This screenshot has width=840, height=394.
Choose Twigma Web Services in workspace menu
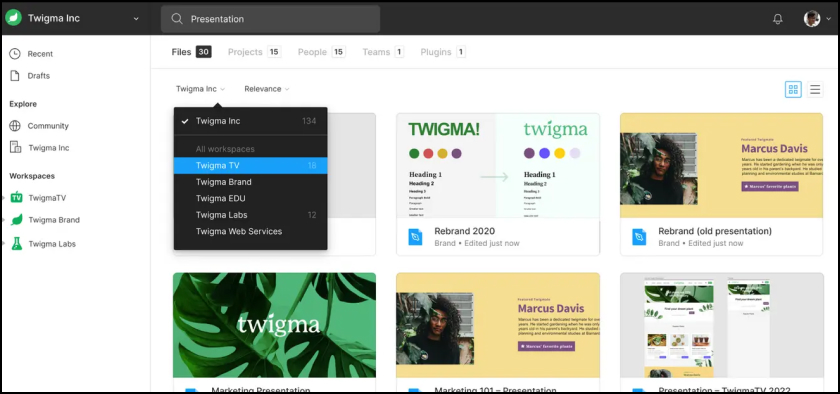250,232
